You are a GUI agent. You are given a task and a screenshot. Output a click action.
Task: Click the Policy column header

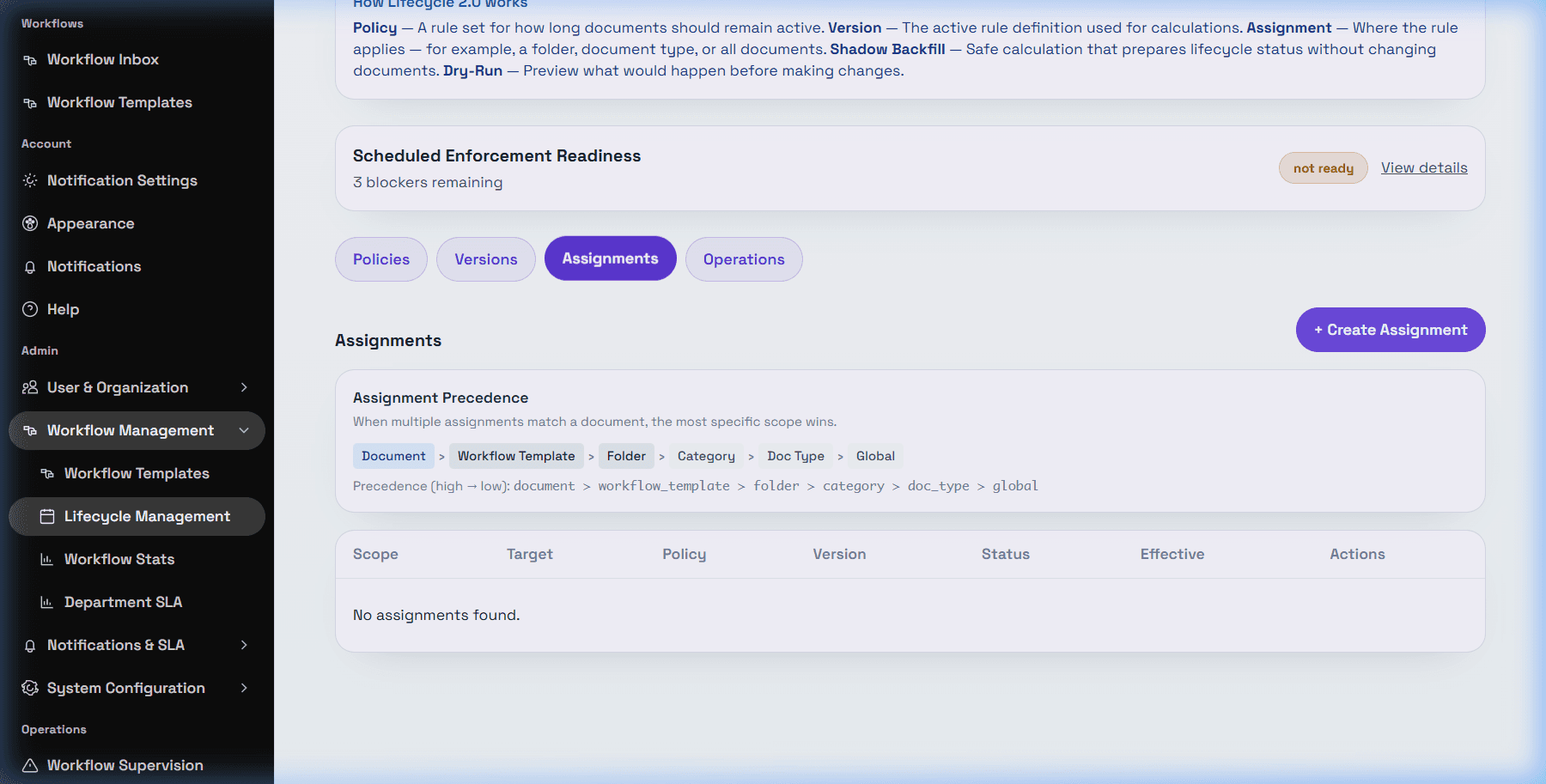684,554
